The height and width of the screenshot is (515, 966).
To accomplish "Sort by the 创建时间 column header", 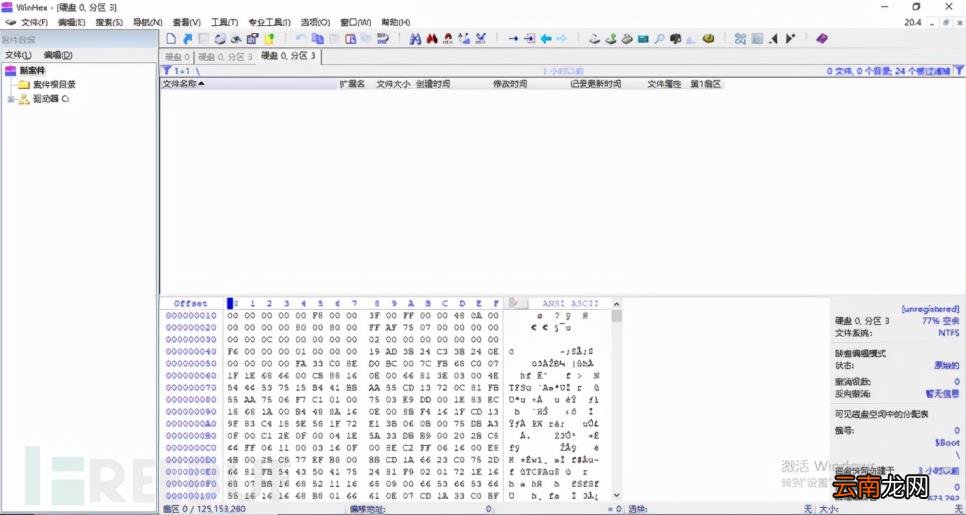I will tap(432, 84).
